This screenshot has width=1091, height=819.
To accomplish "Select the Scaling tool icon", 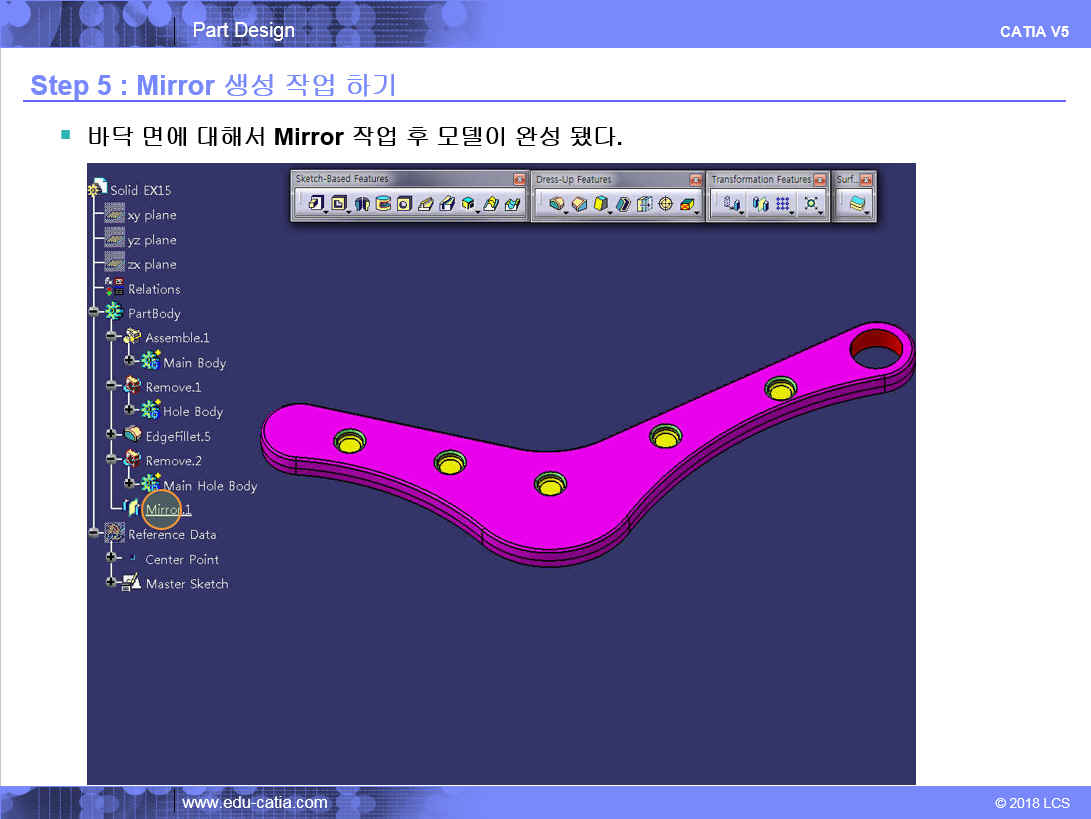I will (811, 204).
